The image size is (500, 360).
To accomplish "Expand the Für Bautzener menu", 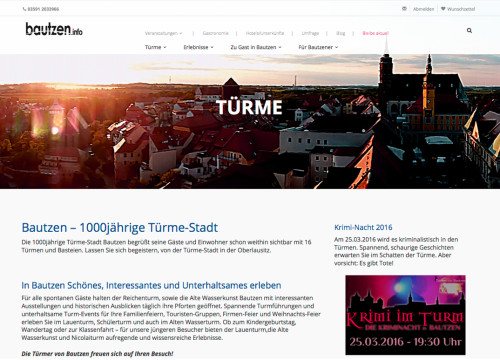I will pos(318,47).
